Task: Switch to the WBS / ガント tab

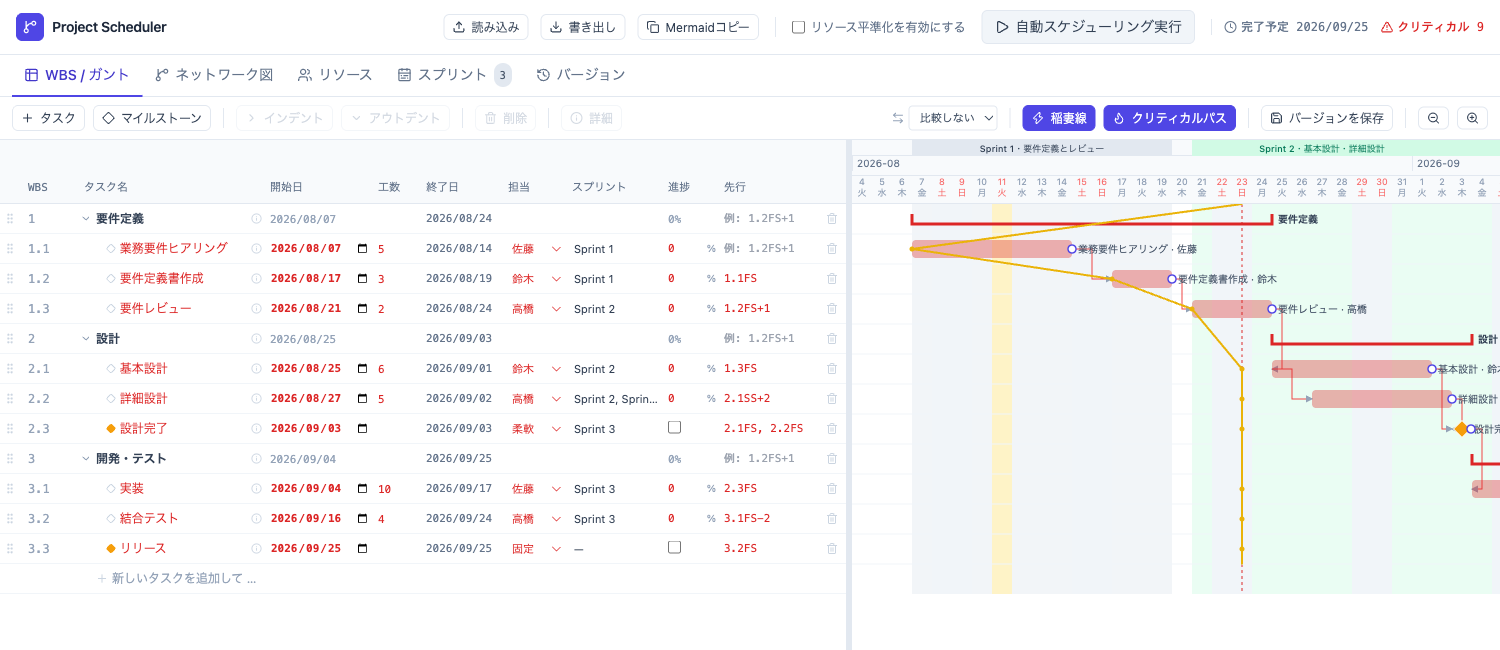Action: pos(77,75)
